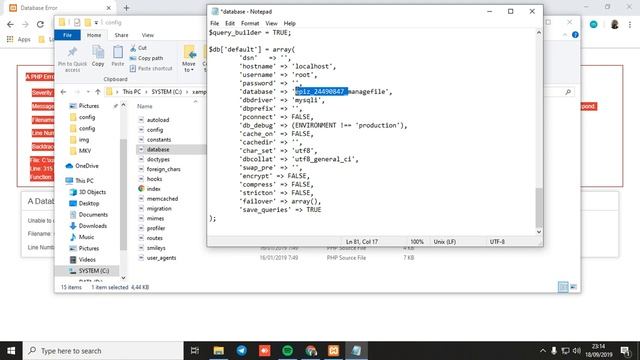Show hidden system tray icons
640x360 pixels.
(542, 351)
